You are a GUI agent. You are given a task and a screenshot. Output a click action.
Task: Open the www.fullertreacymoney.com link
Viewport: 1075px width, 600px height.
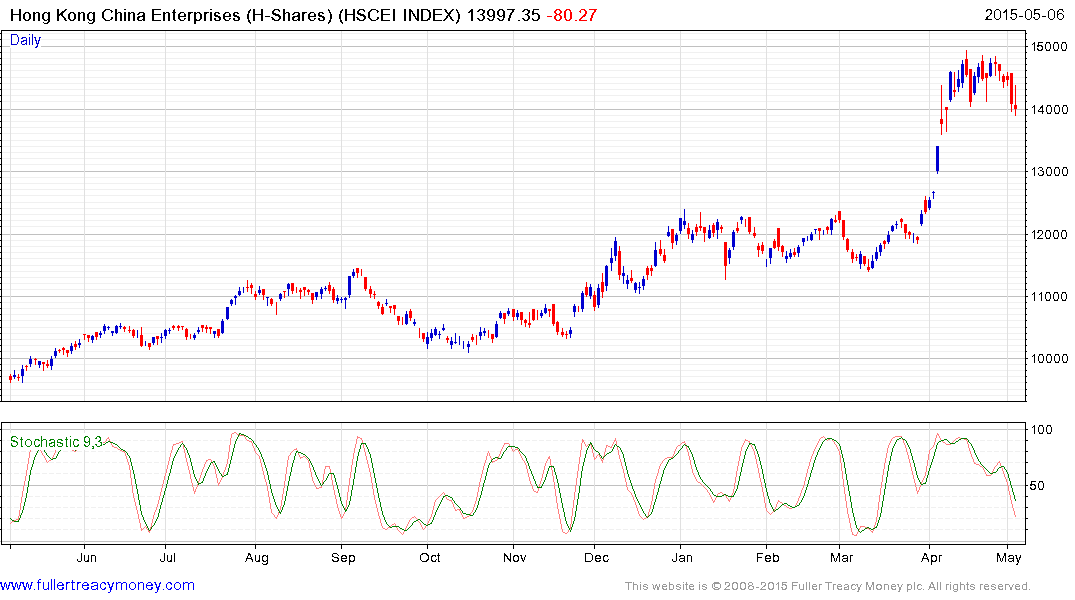[97, 585]
